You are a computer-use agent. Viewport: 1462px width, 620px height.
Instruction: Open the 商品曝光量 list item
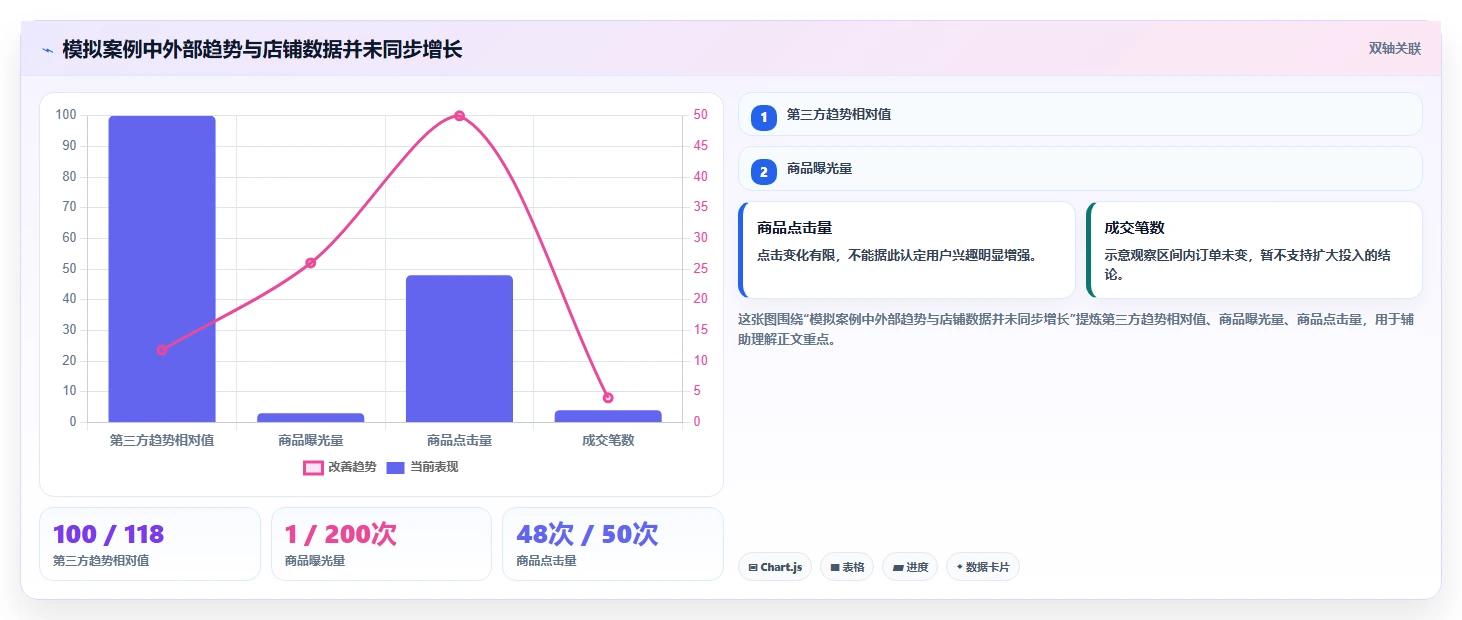1080,168
